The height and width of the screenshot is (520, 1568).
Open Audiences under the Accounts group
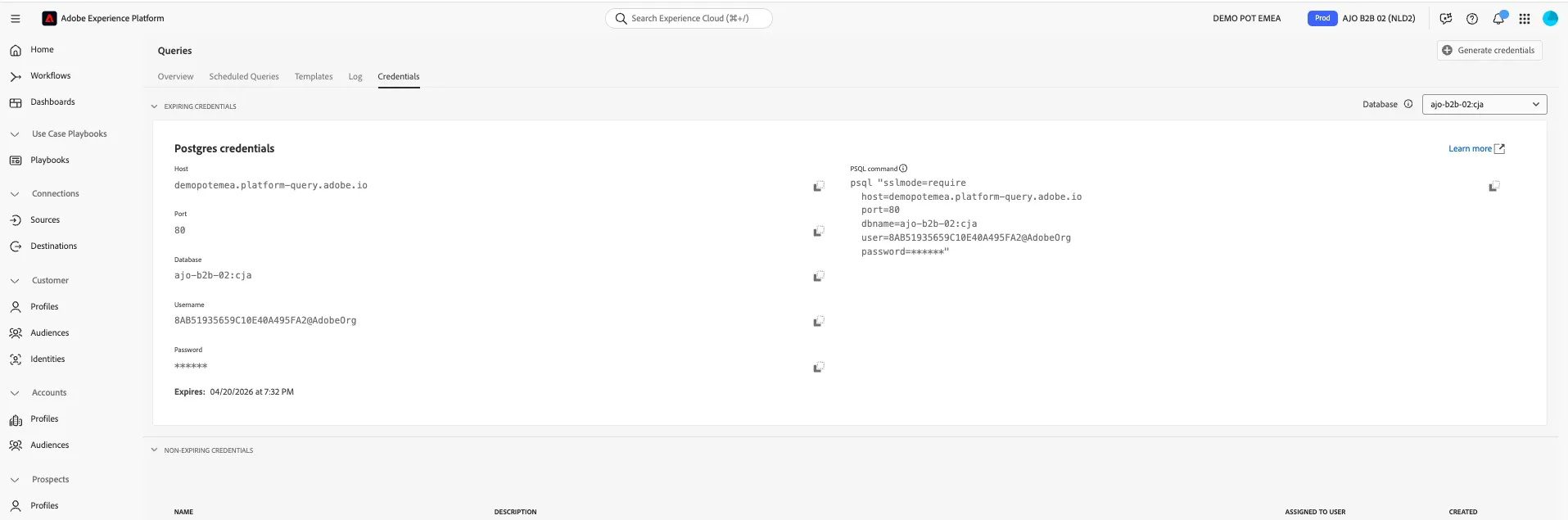pos(49,445)
